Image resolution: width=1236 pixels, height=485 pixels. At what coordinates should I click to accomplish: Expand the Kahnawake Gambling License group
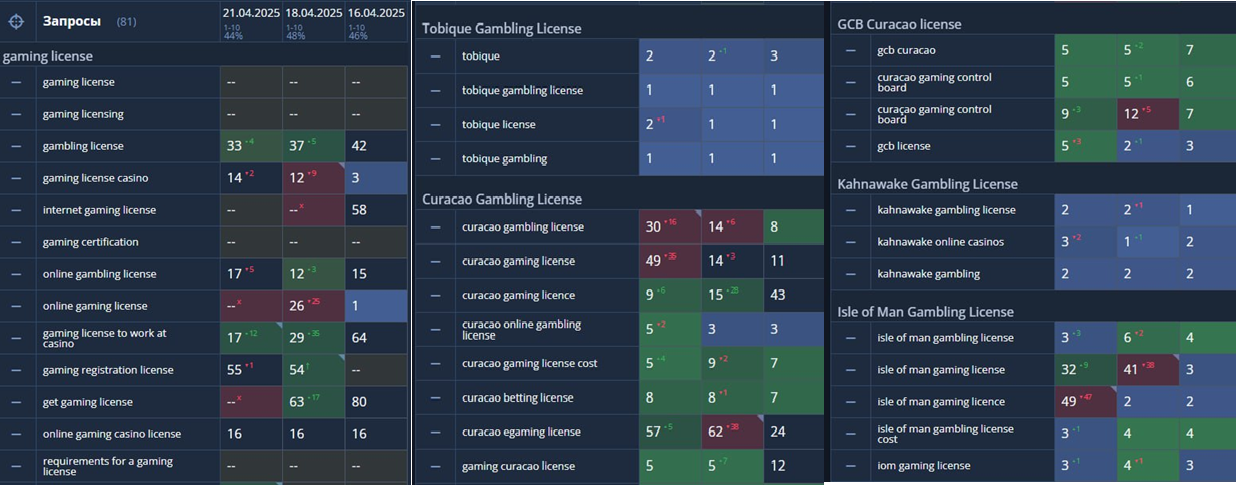pyautogui.click(x=927, y=184)
